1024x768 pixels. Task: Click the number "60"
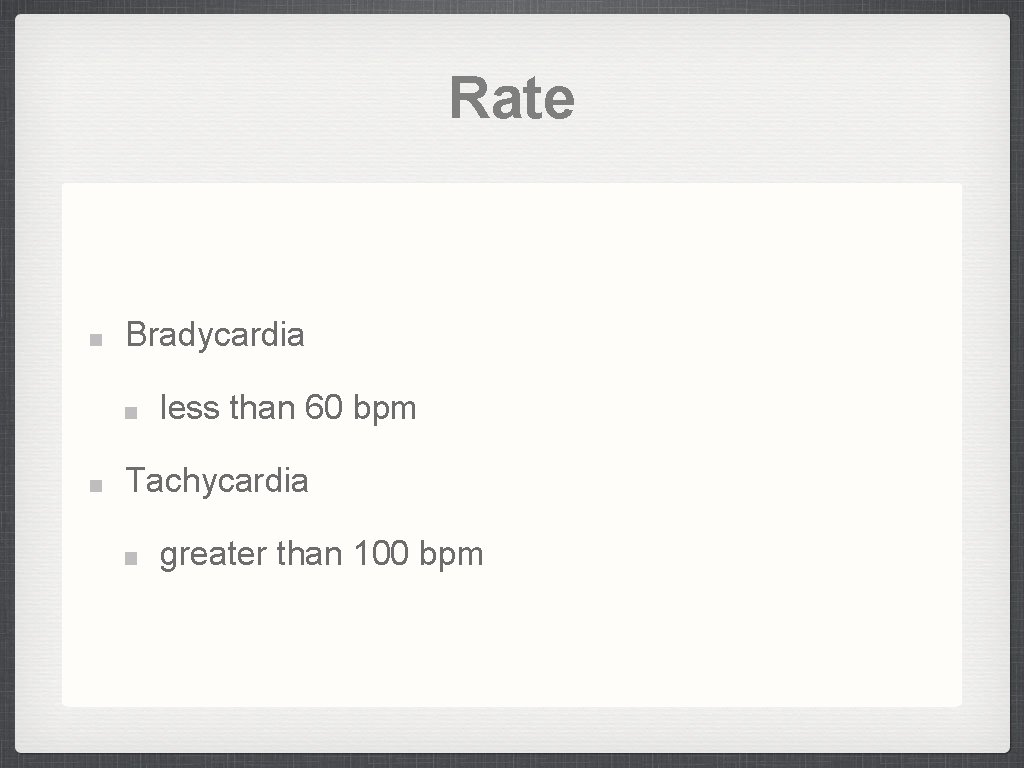[323, 408]
